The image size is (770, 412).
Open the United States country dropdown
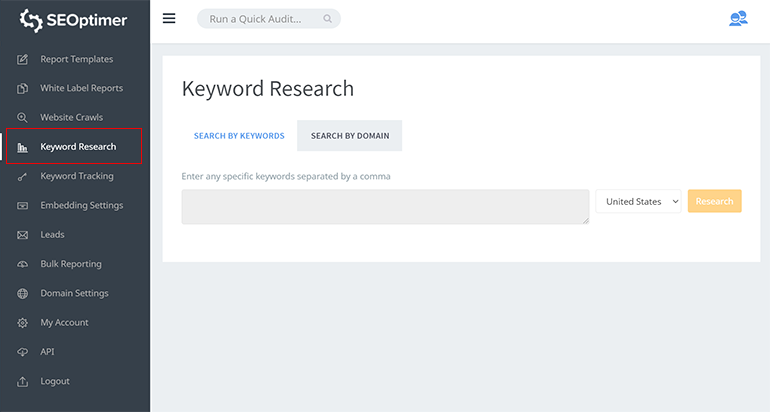[x=638, y=202]
